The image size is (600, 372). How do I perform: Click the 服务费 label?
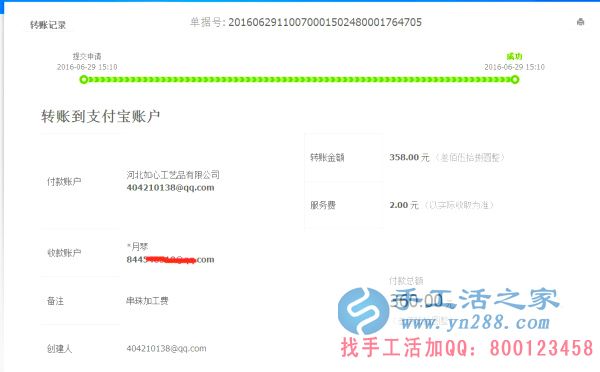point(323,205)
